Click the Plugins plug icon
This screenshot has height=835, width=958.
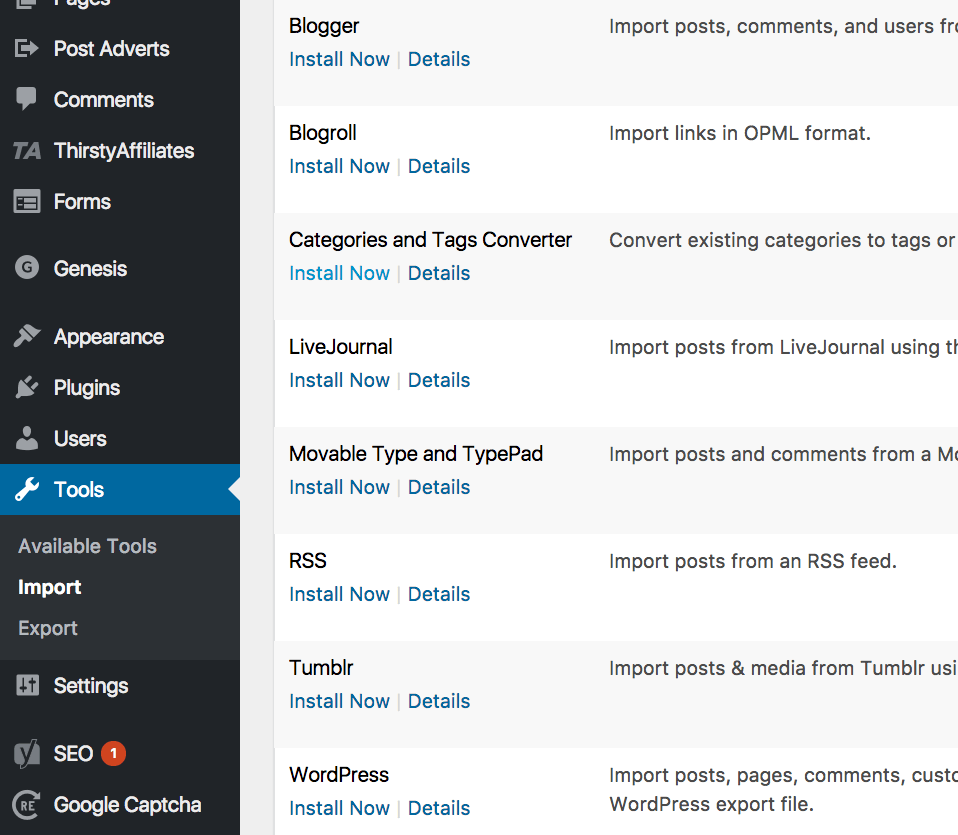pos(27,388)
